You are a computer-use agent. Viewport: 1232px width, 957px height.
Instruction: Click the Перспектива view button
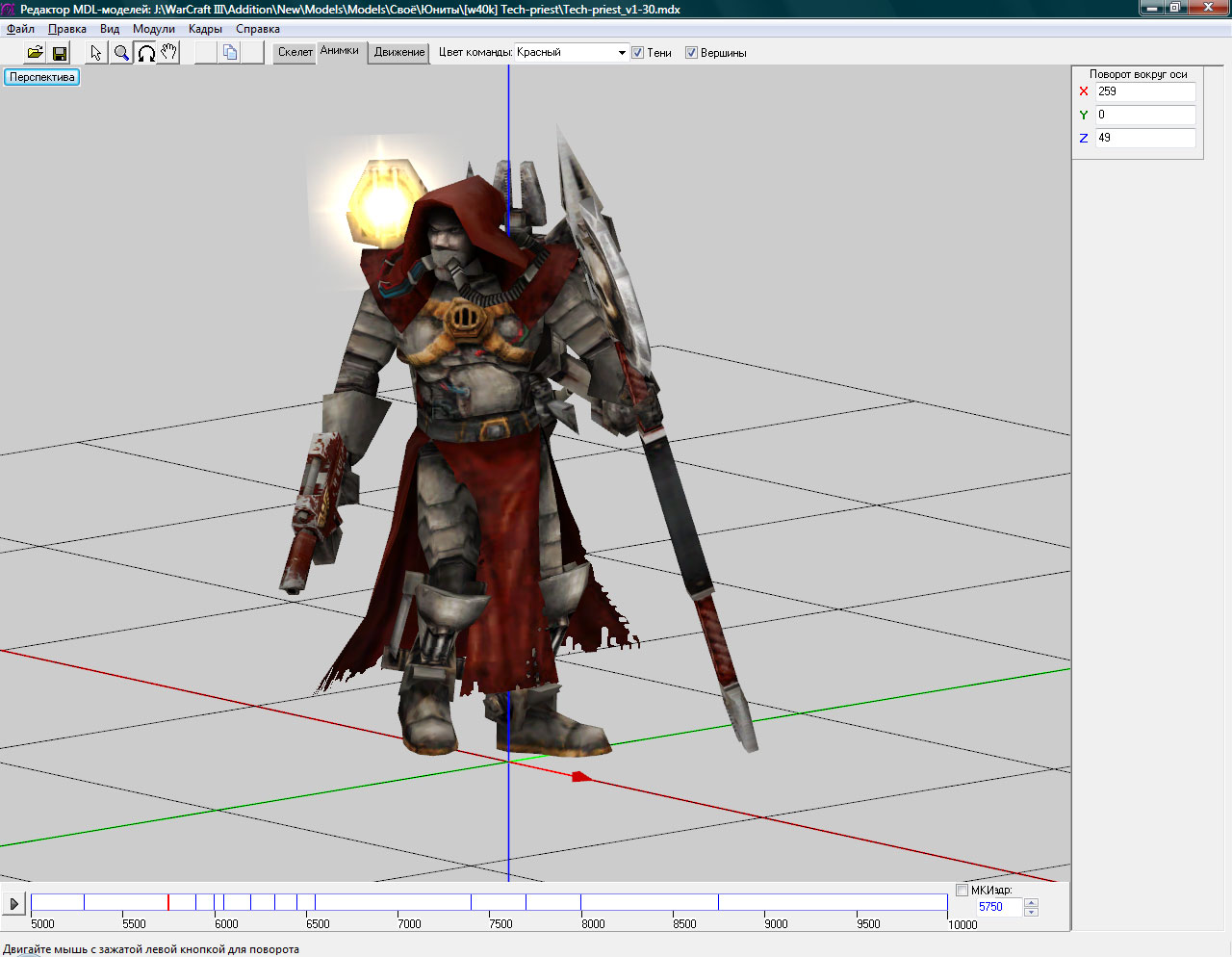[42, 77]
